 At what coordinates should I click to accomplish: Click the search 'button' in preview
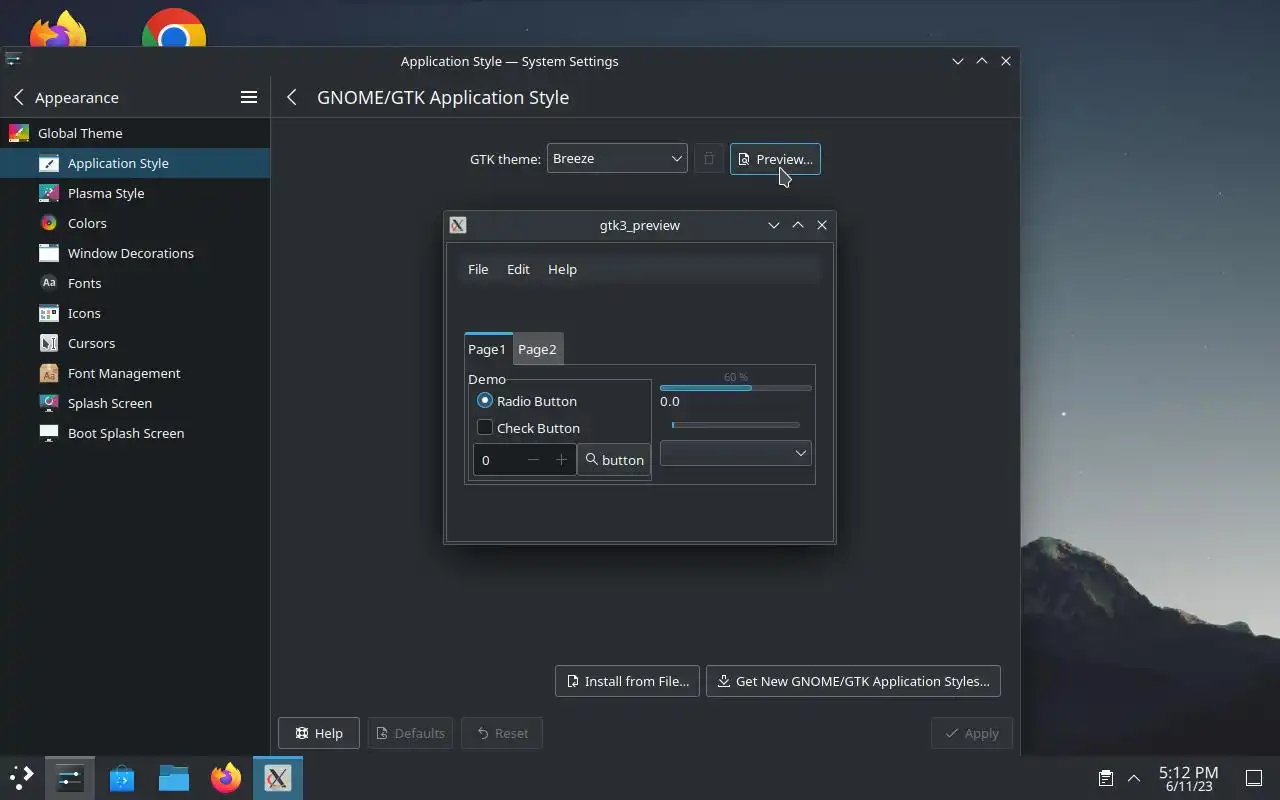pos(614,460)
